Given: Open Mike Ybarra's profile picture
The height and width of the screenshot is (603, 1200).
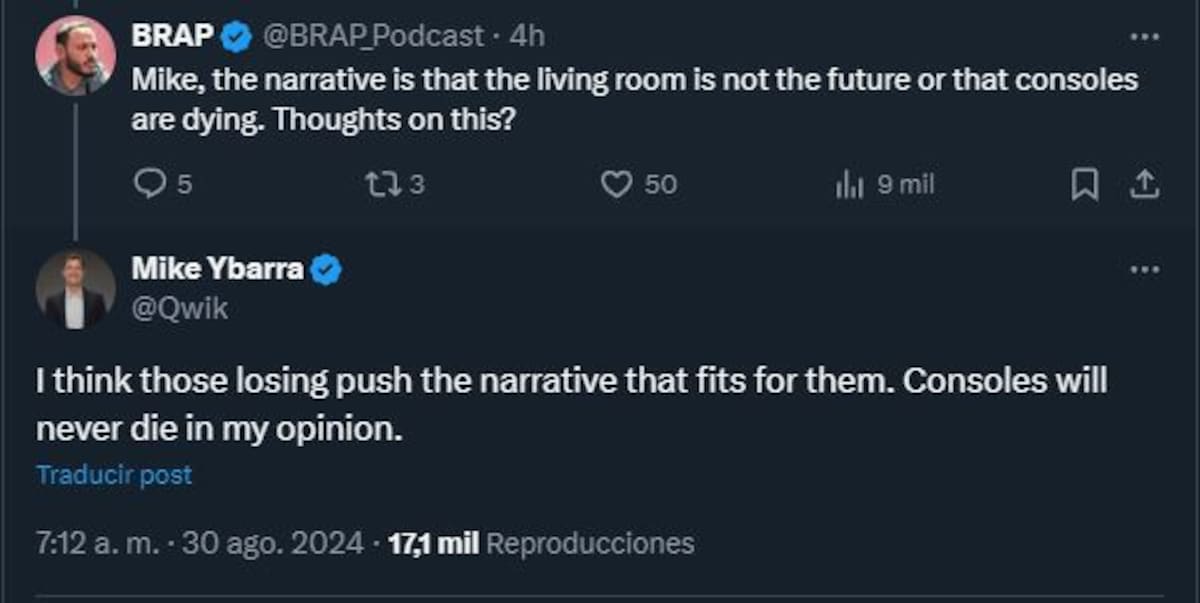Looking at the screenshot, I should click(76, 288).
